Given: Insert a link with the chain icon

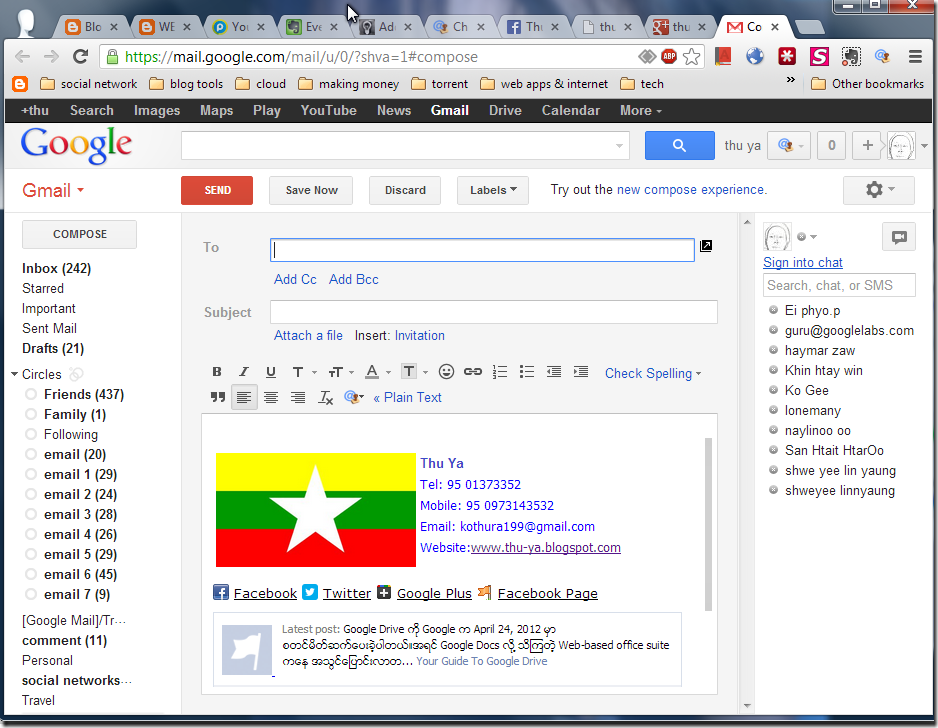Looking at the screenshot, I should (x=473, y=372).
